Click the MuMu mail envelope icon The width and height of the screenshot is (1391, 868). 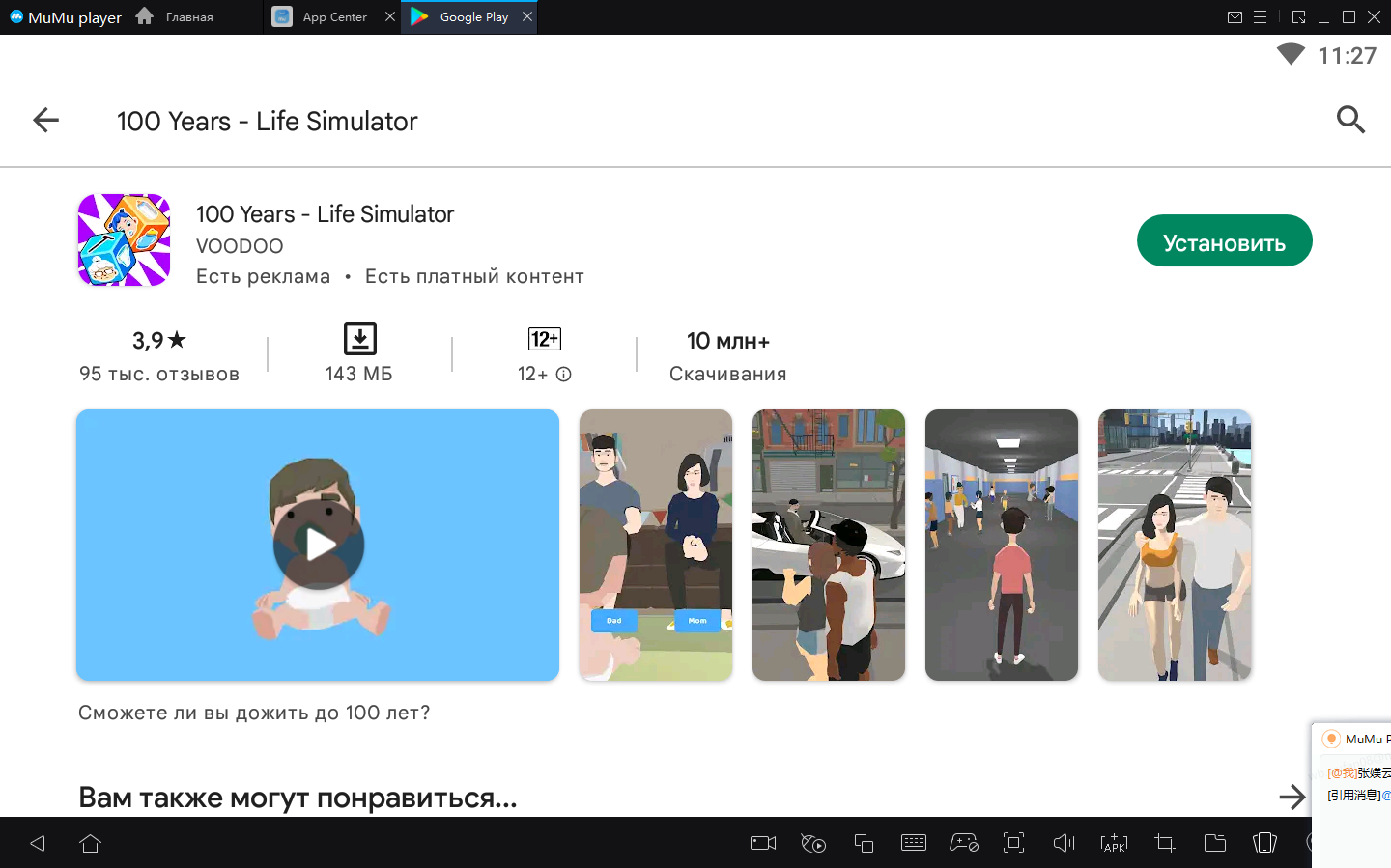point(1235,17)
